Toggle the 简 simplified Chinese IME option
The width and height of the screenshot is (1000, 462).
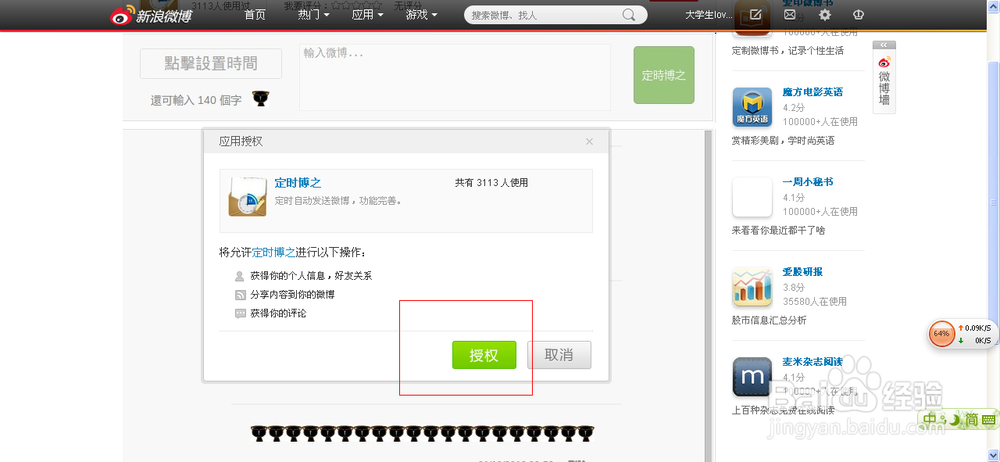pos(971,419)
